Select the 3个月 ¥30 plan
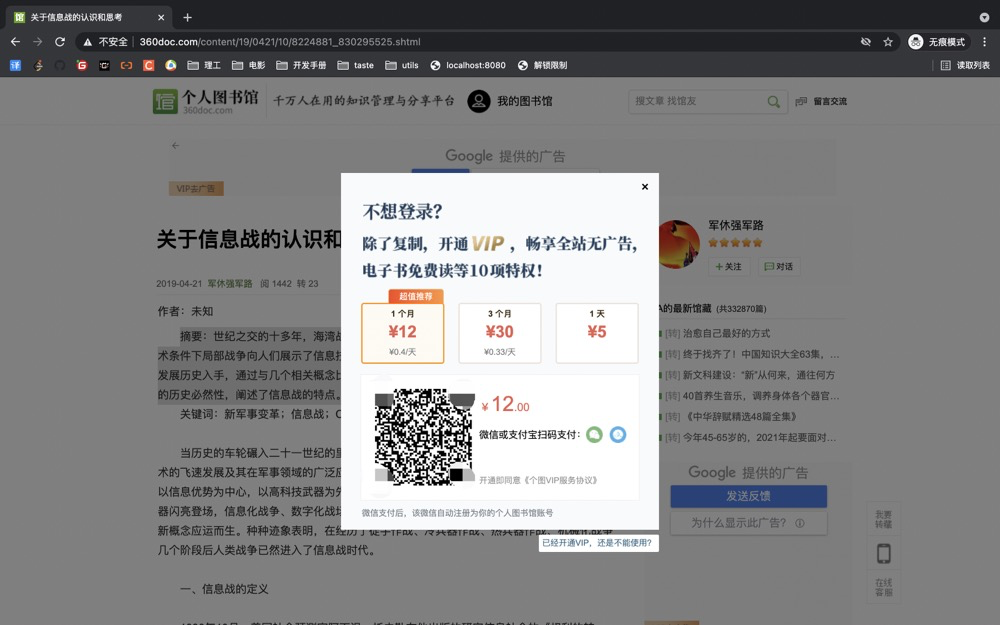 click(x=499, y=333)
